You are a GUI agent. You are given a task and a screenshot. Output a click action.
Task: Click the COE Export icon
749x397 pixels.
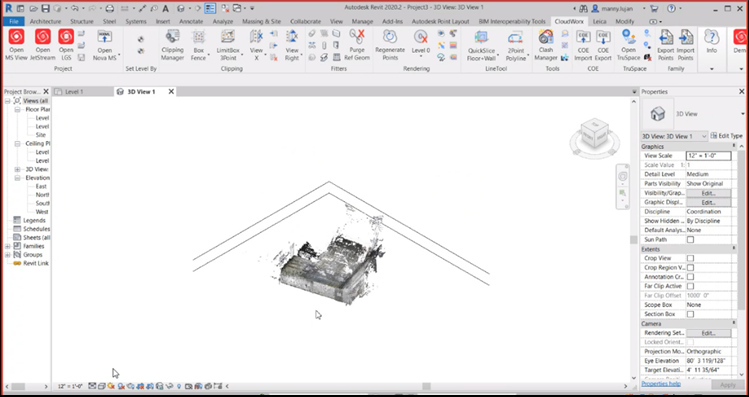pyautogui.click(x=603, y=37)
